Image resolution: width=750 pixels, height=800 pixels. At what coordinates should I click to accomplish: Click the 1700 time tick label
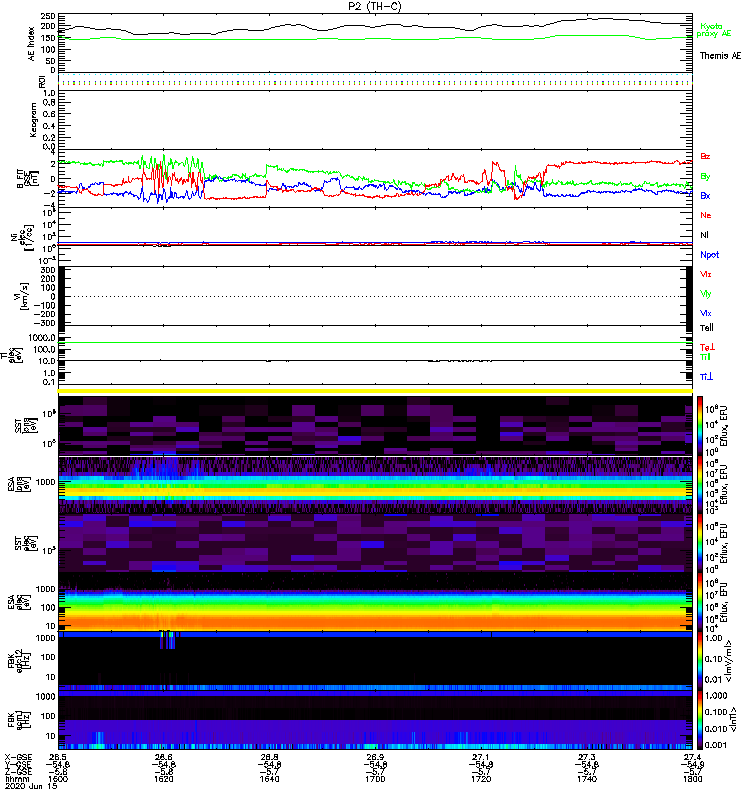[x=375, y=779]
